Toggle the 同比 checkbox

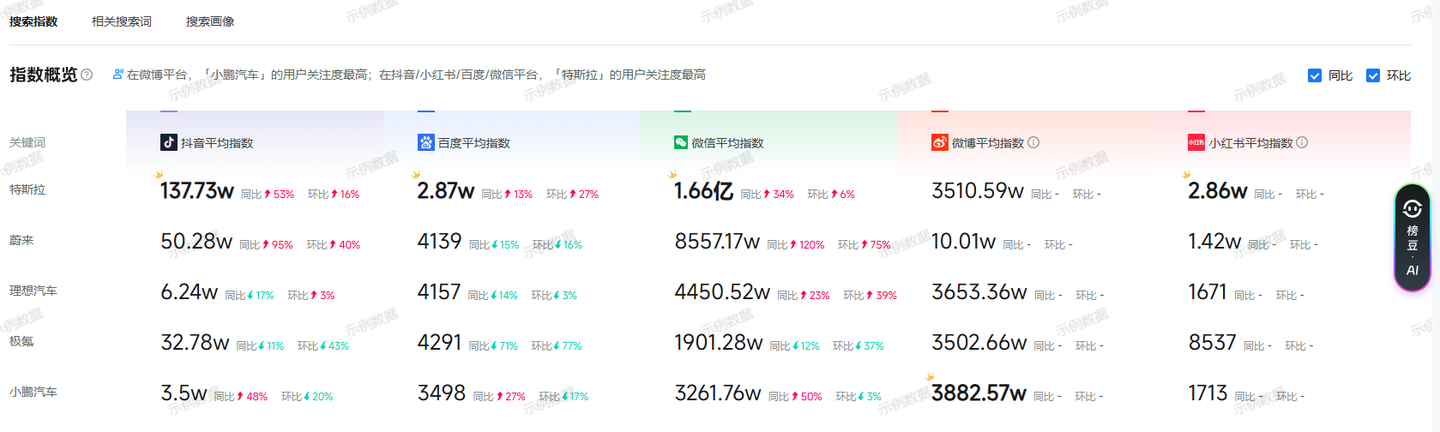pos(1315,75)
